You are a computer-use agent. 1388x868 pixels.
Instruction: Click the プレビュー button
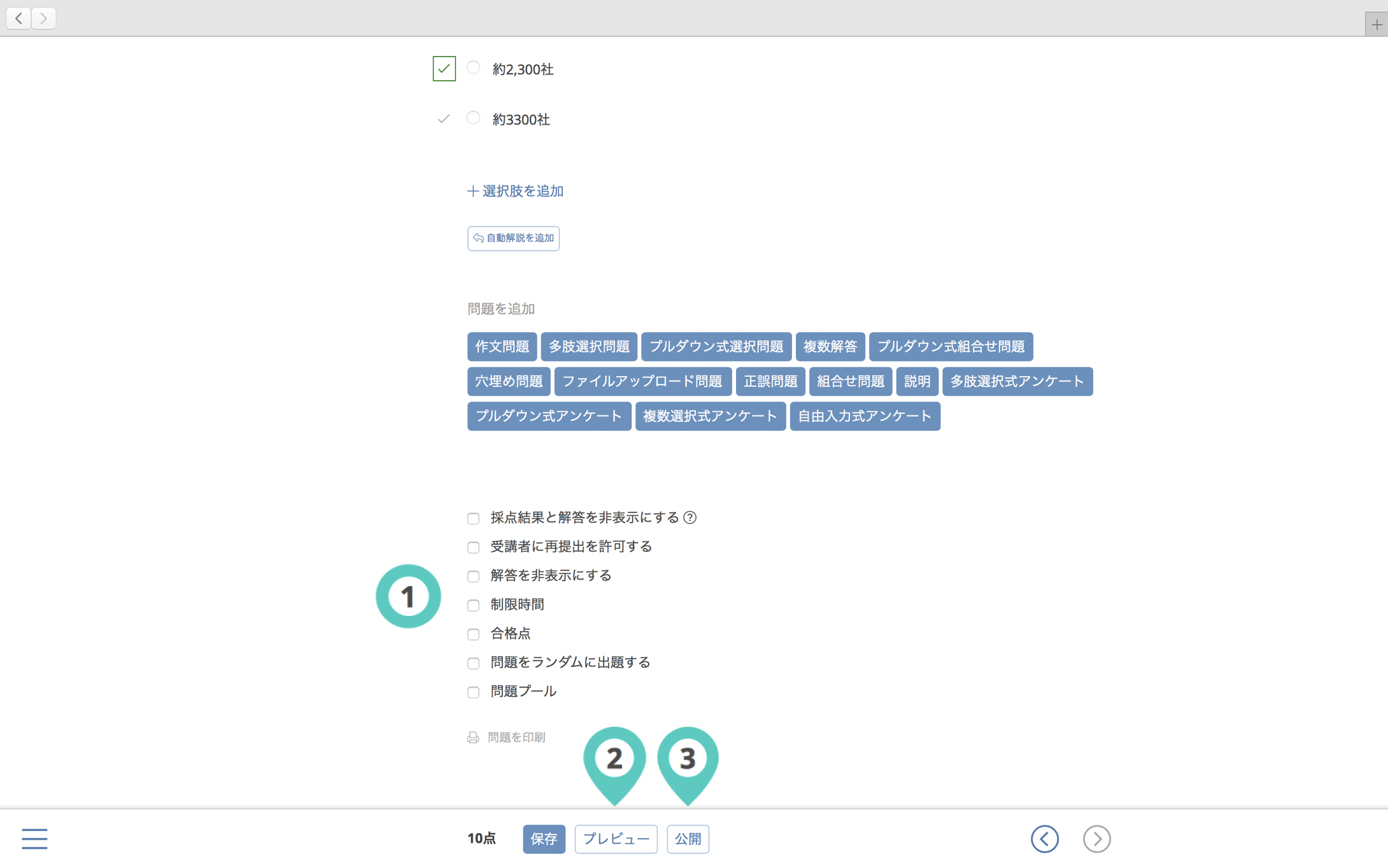[616, 839]
